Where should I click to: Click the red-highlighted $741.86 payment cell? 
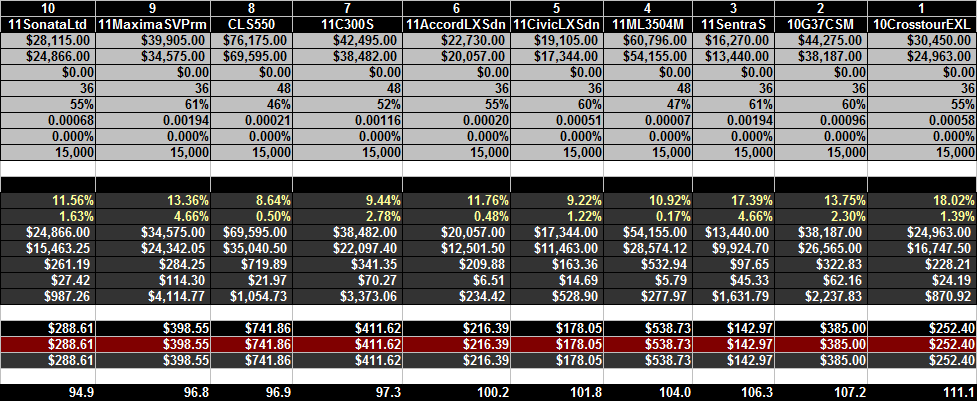click(252, 344)
